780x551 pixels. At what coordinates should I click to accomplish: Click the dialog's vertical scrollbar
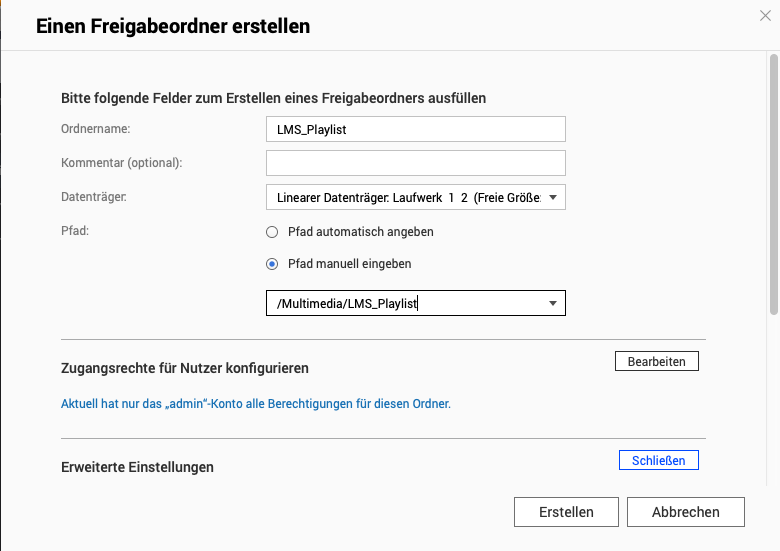773,180
